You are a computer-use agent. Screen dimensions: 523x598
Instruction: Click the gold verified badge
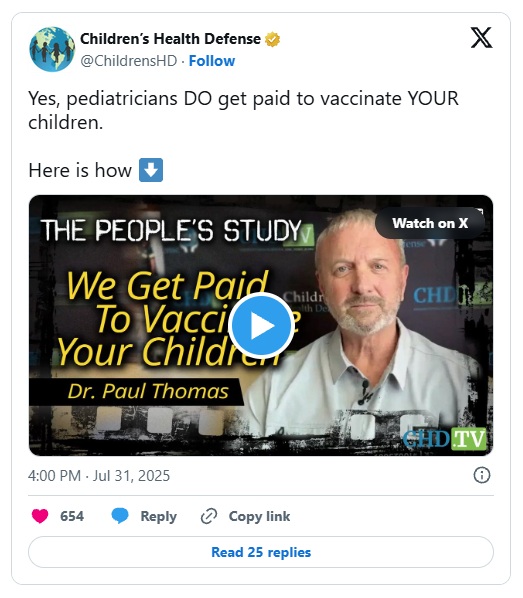[x=272, y=39]
